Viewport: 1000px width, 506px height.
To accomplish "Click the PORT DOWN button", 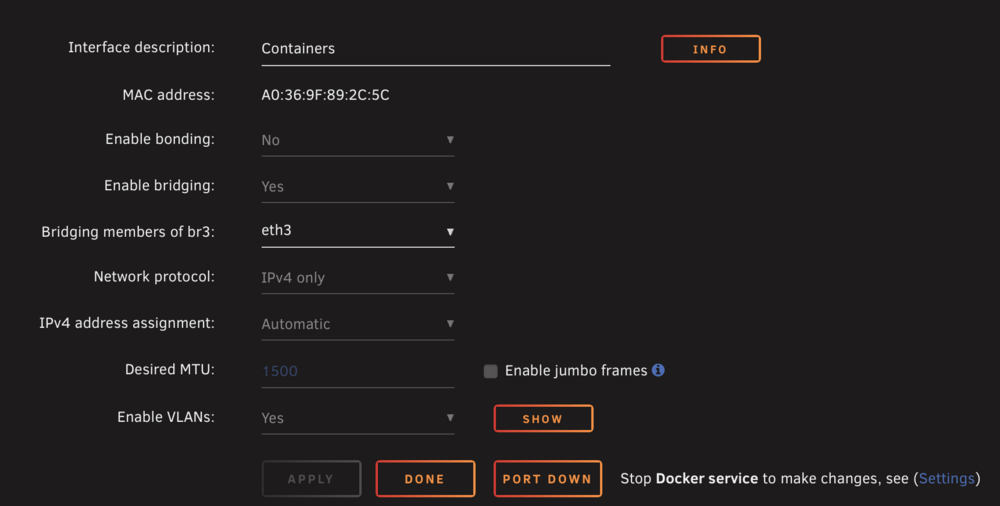I will [x=547, y=479].
